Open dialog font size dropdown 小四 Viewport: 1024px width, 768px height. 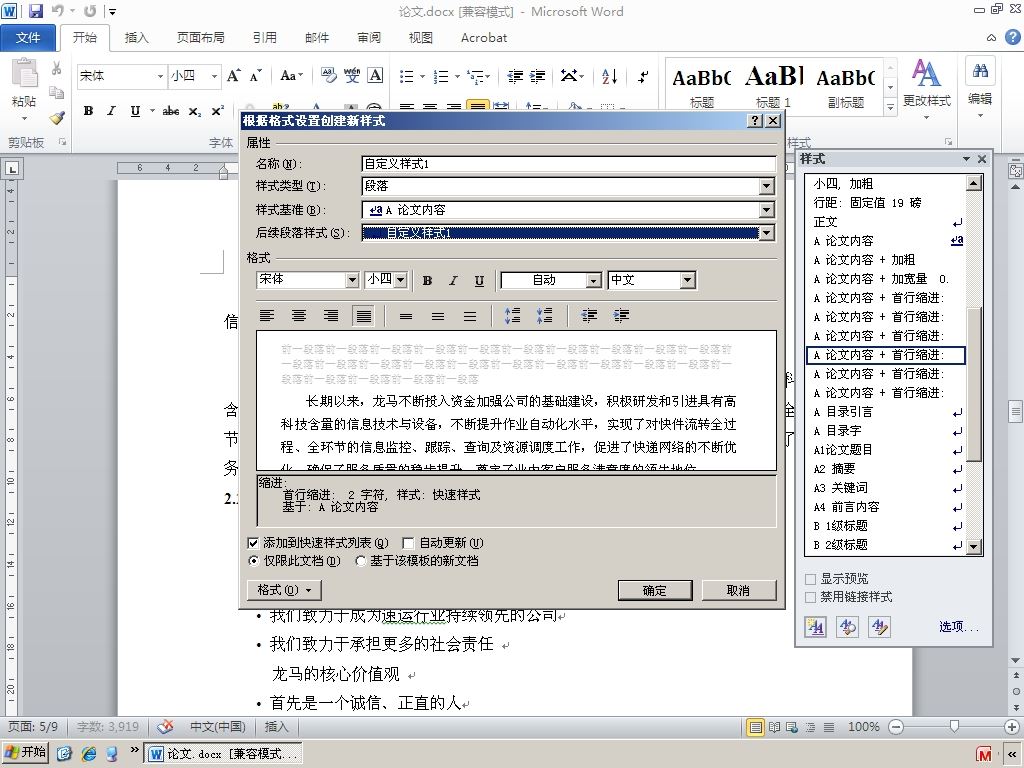click(401, 280)
